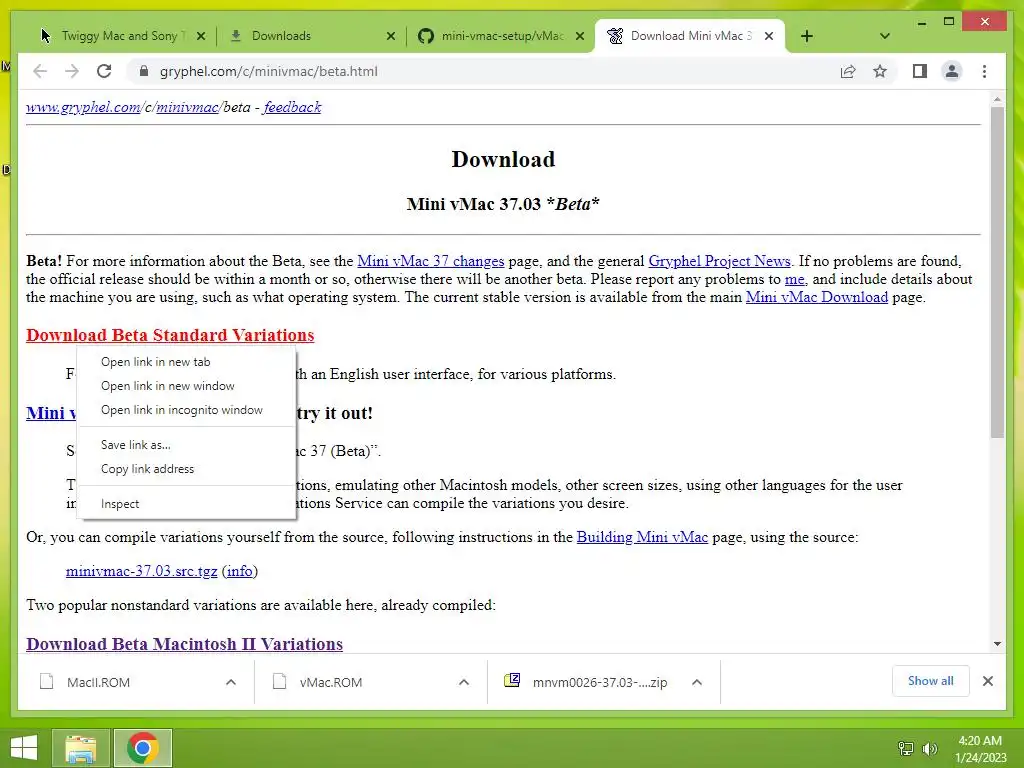
Task: Select the Download Mini vMac tab
Action: pyautogui.click(x=690, y=36)
